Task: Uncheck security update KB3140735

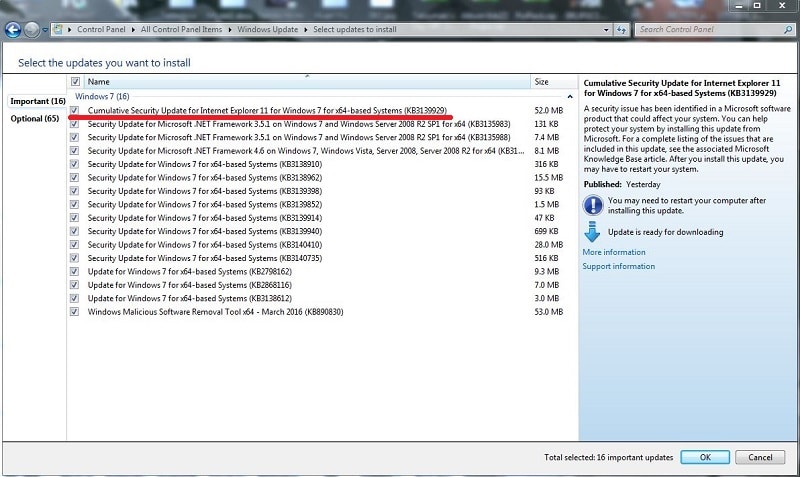Action: click(x=74, y=258)
